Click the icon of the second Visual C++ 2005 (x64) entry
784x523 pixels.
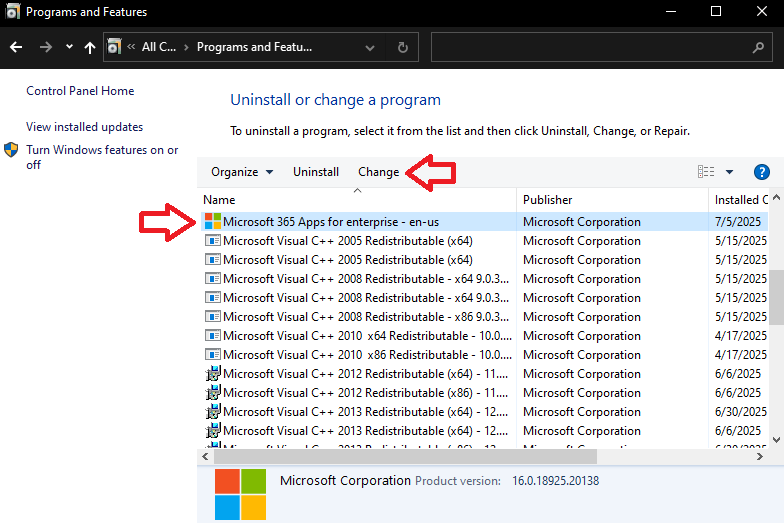click(x=213, y=260)
